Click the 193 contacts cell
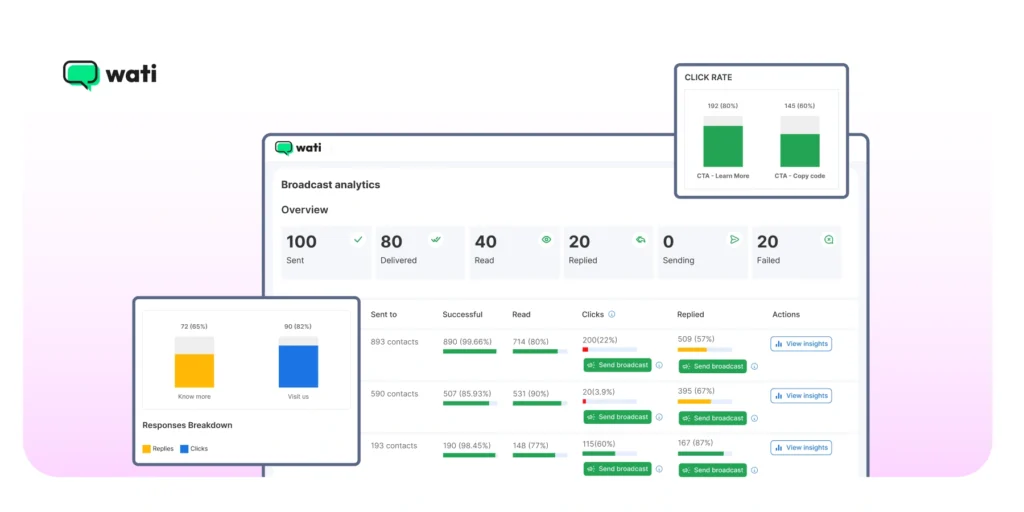 (x=394, y=445)
